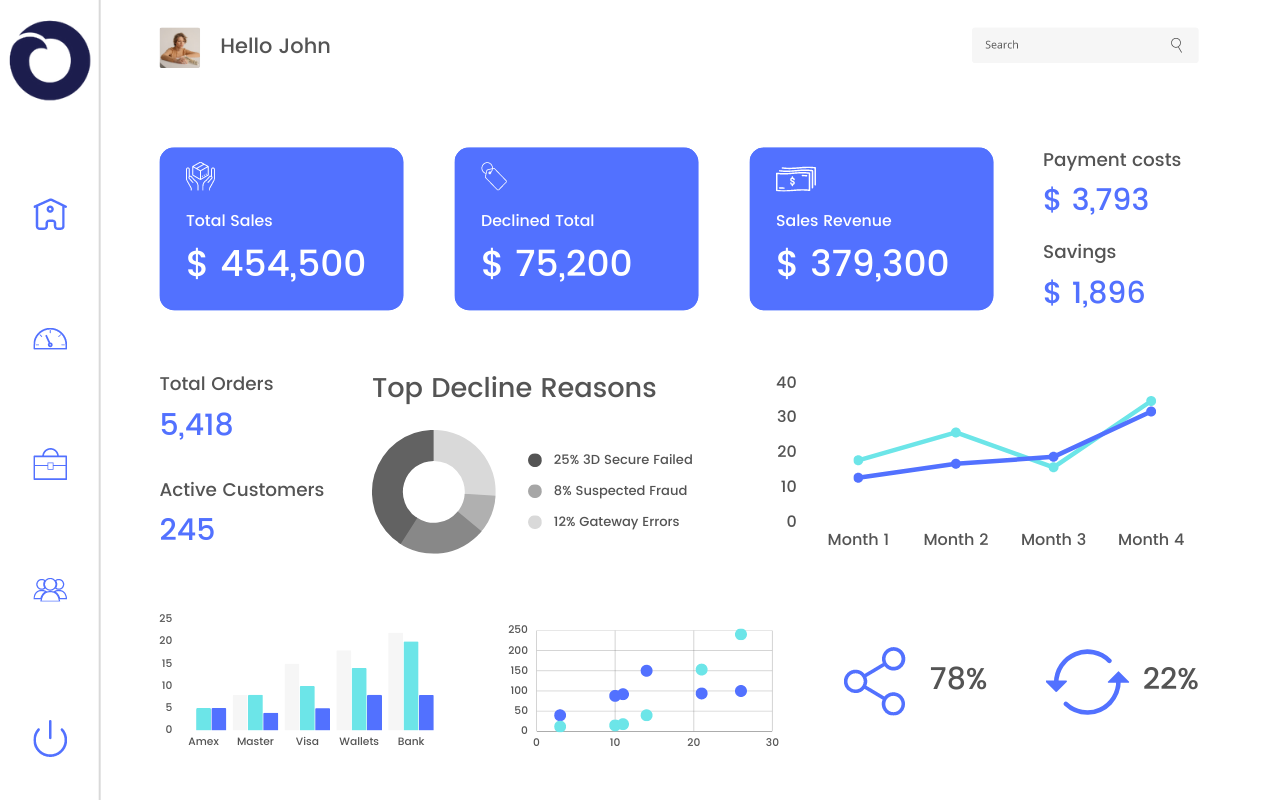This screenshot has height=800, width=1280.
Task: Click the Total Orders value 5,418
Action: [196, 425]
